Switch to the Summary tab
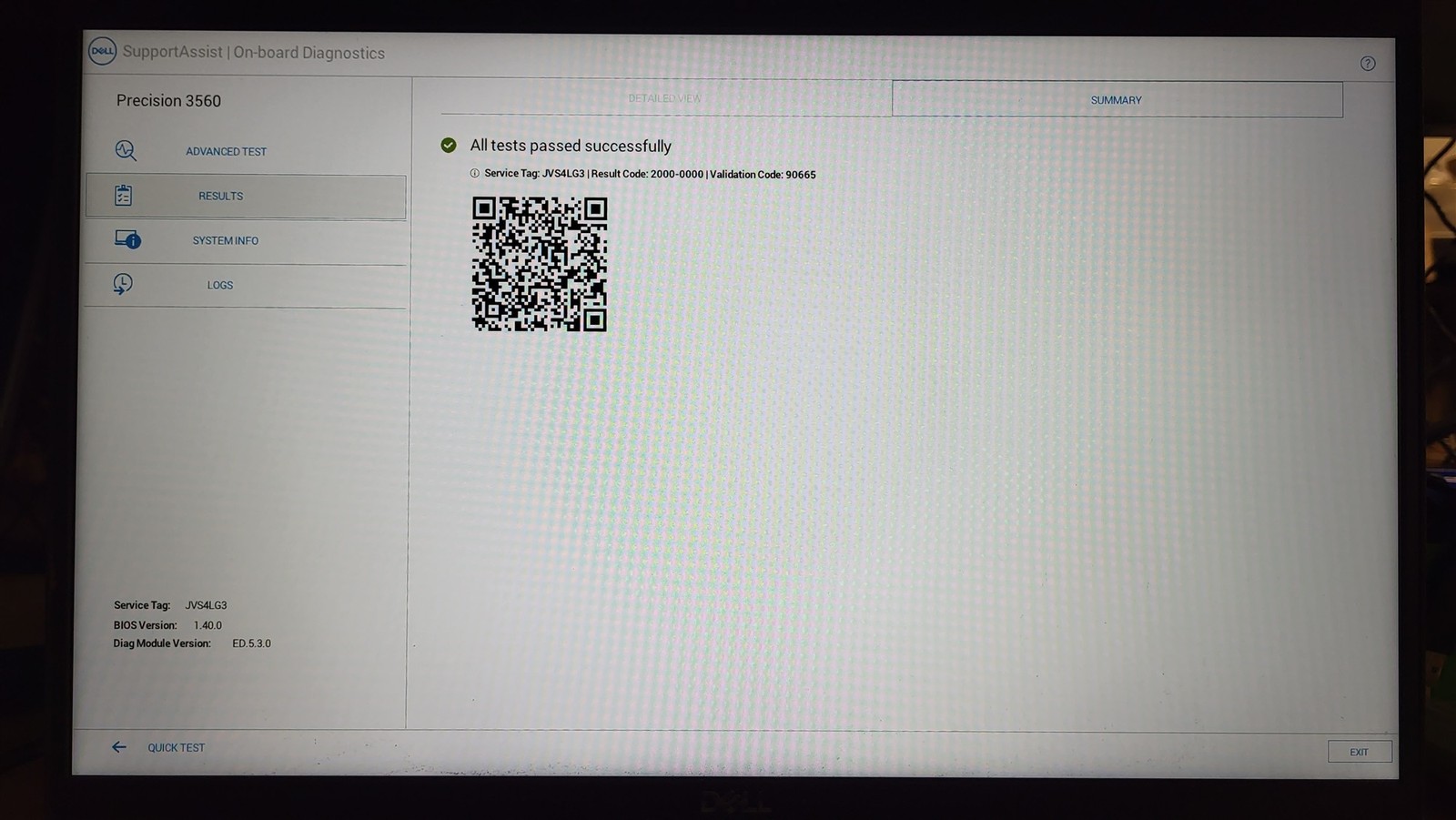Image resolution: width=1456 pixels, height=820 pixels. pyautogui.click(x=1117, y=99)
